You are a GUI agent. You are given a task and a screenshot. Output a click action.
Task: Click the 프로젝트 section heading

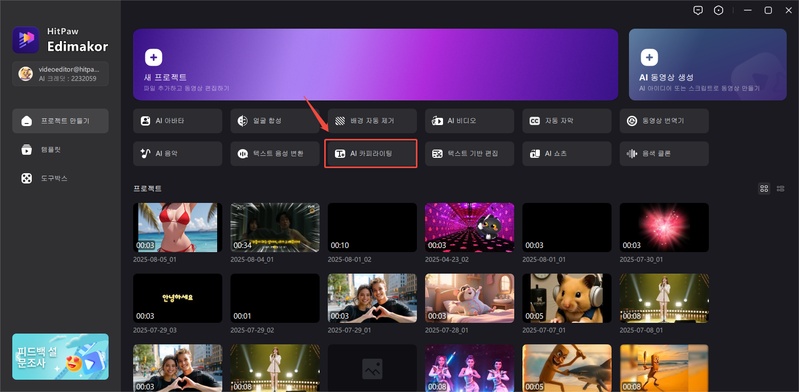coord(147,189)
